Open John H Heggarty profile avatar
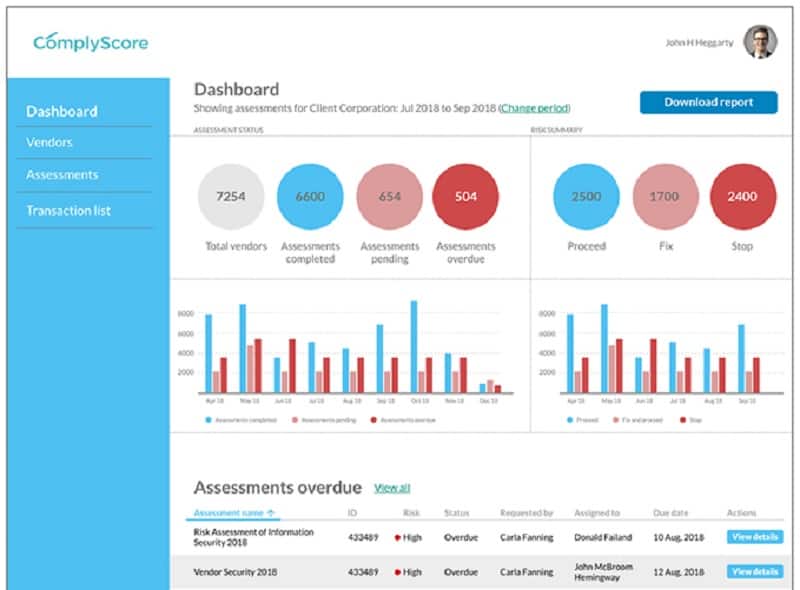 (760, 42)
